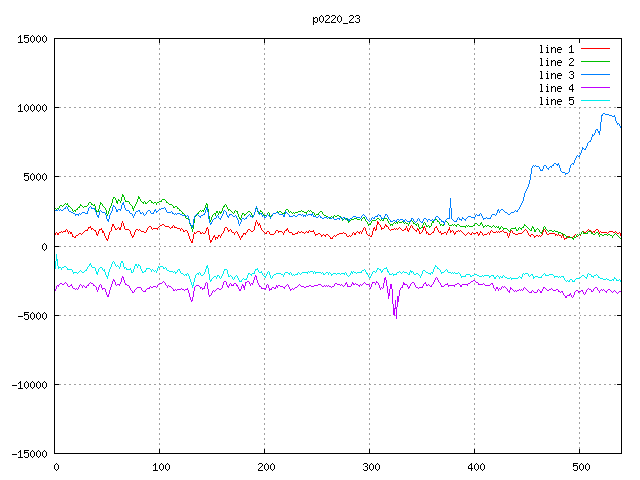Select the "line 5" legend label

tap(557, 101)
